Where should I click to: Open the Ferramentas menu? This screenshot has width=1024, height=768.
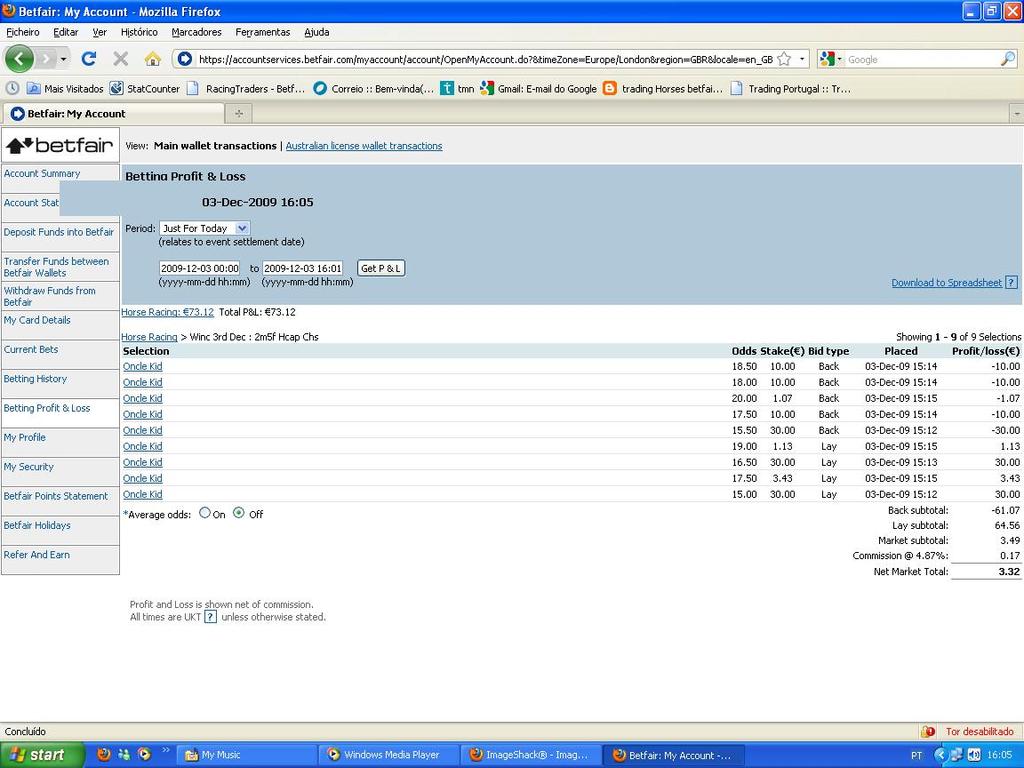tap(263, 32)
